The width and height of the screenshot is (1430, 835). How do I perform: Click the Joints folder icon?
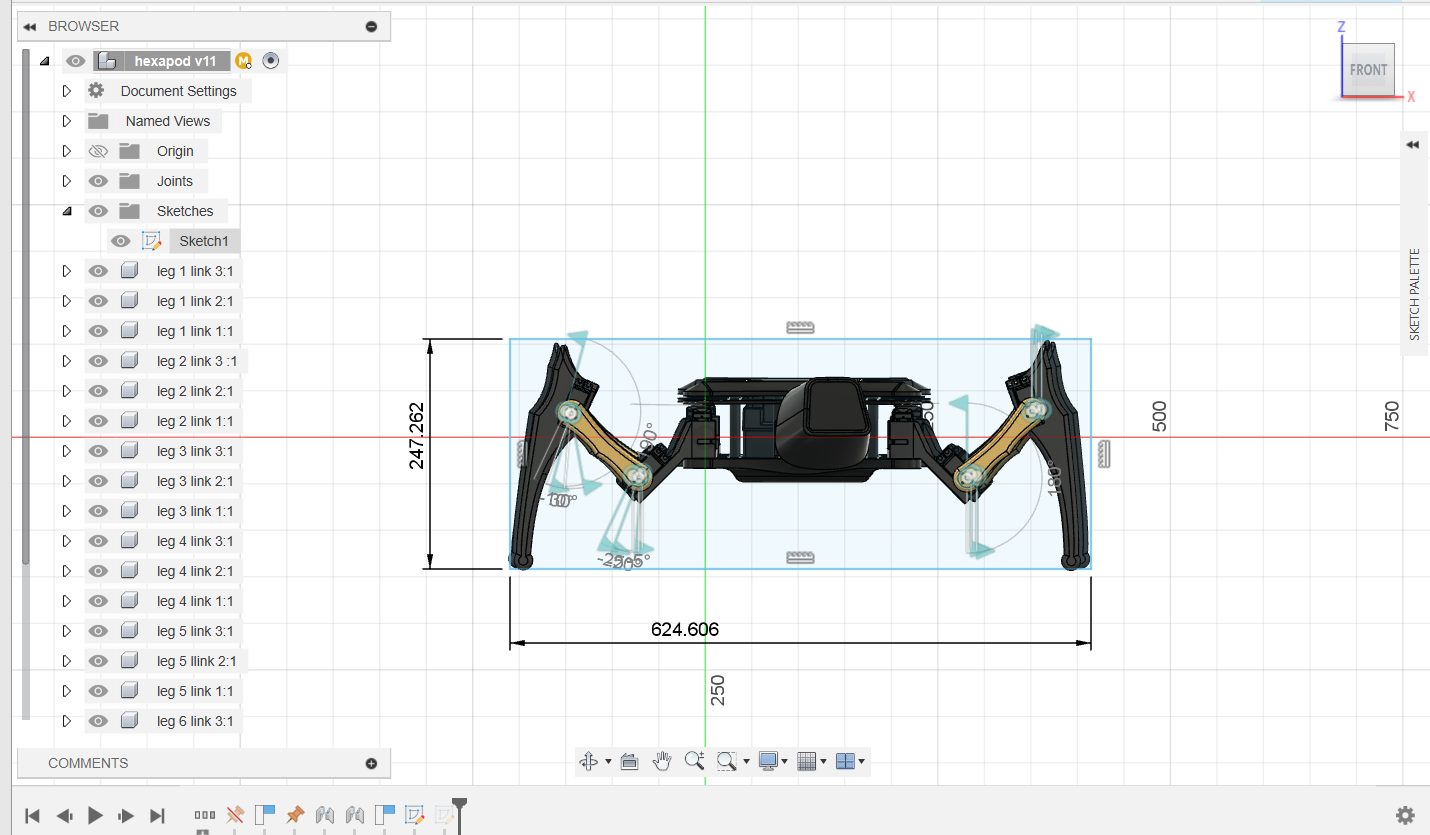[129, 181]
